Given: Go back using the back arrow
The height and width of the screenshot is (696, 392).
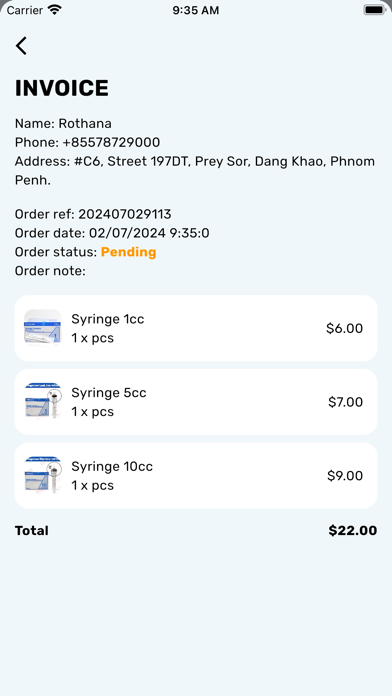Looking at the screenshot, I should pyautogui.click(x=21, y=46).
